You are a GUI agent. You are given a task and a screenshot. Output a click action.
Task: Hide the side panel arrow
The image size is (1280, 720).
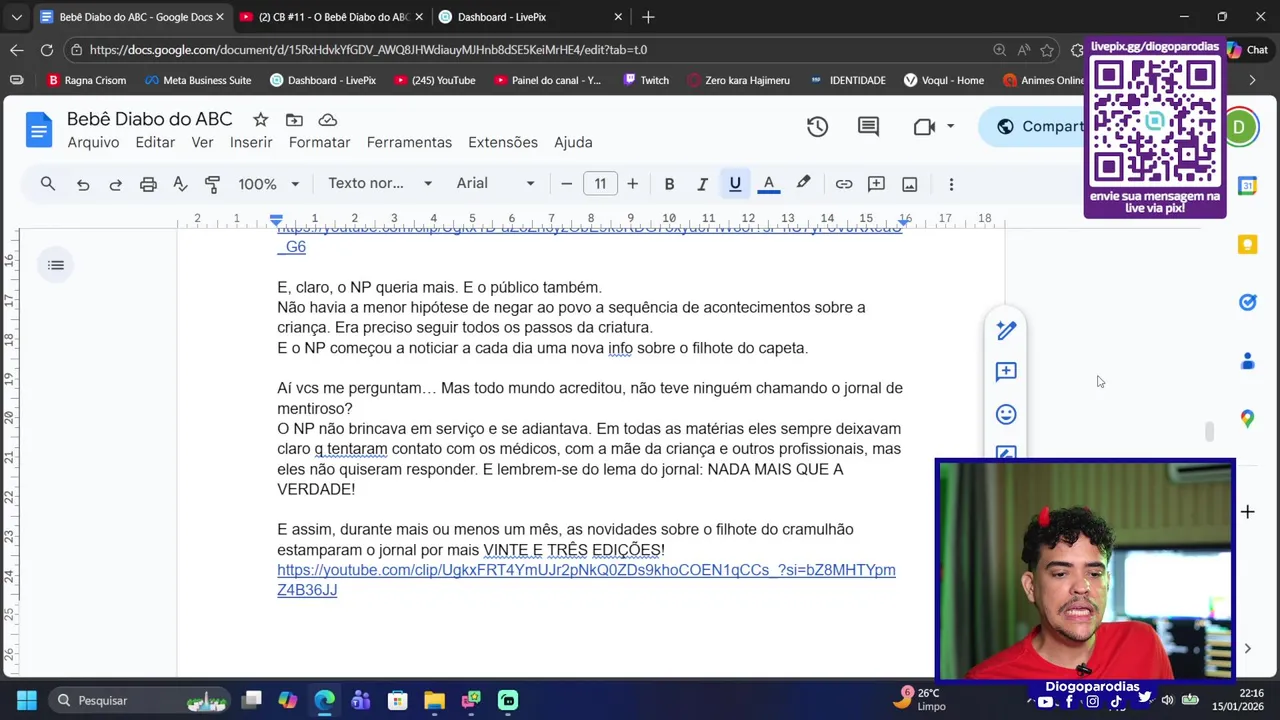pyautogui.click(x=1247, y=648)
